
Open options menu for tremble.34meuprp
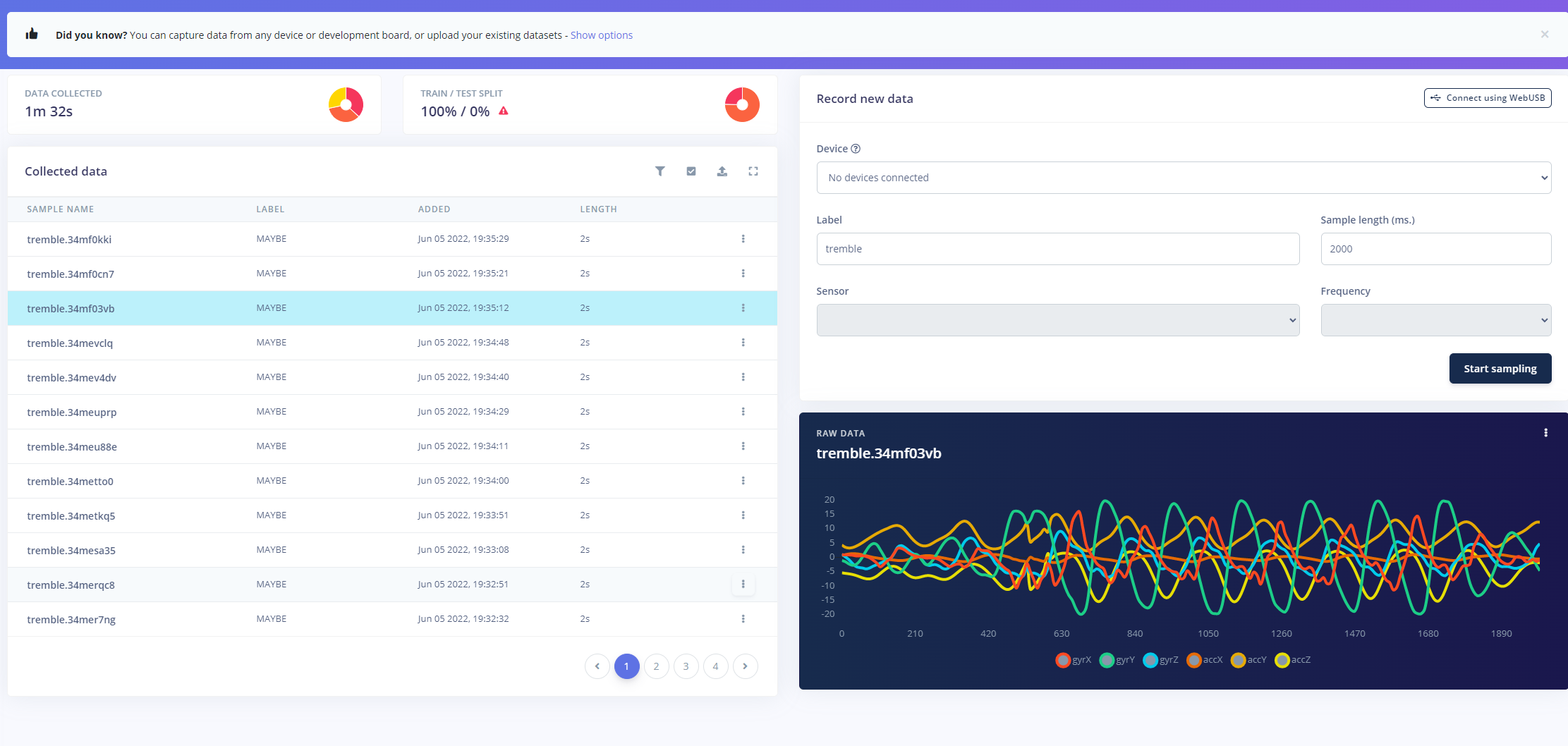point(743,412)
